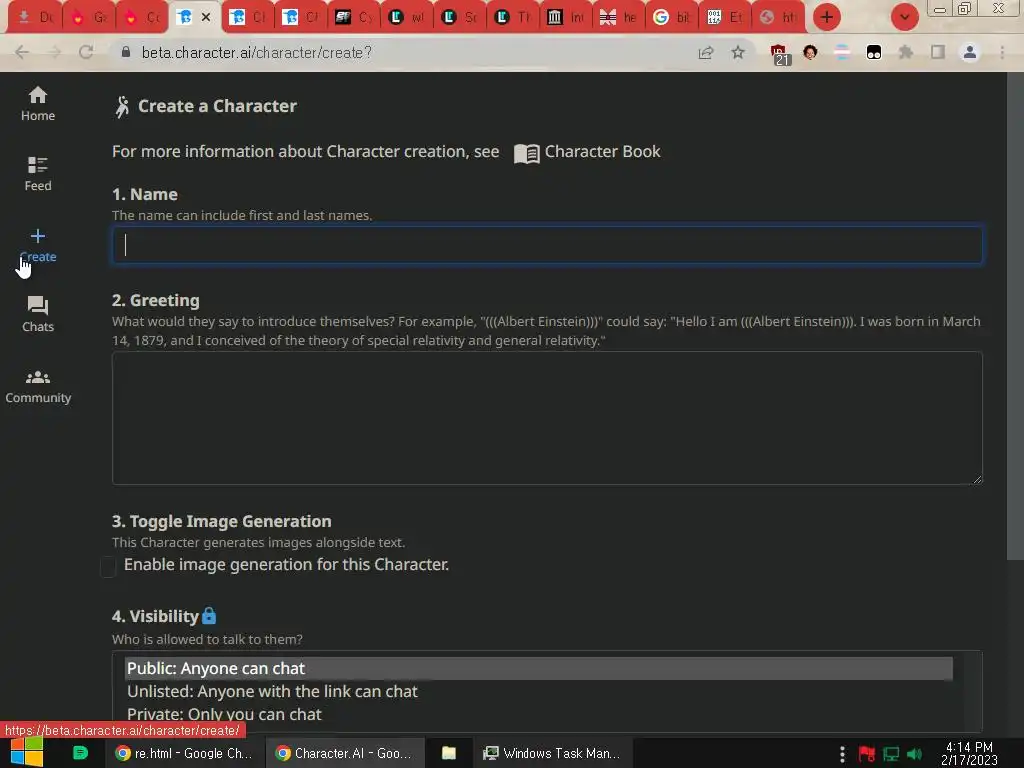Focus the Greeting text area
Viewport: 1024px width, 768px height.
pyautogui.click(x=547, y=418)
